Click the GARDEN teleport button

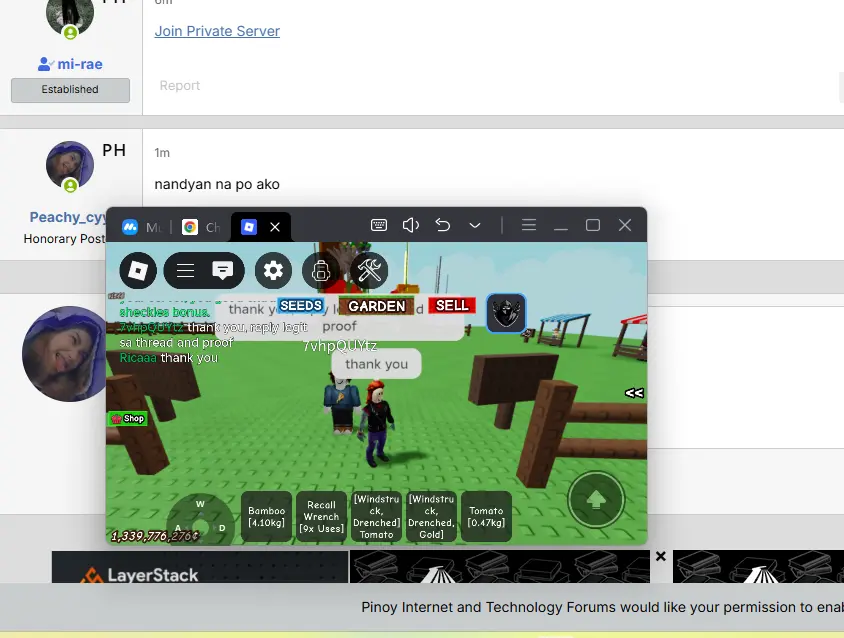(377, 306)
